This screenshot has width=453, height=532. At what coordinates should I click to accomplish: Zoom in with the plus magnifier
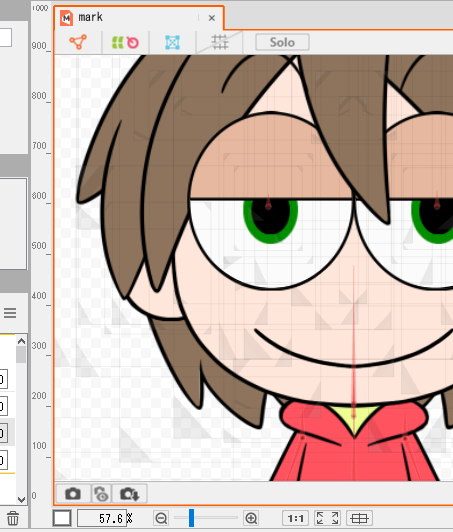pyautogui.click(x=251, y=518)
